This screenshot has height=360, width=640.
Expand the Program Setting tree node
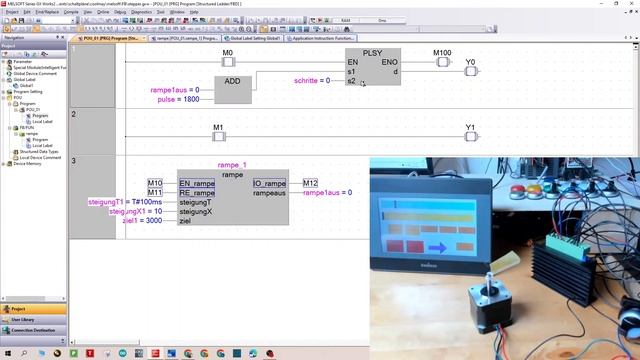tap(4, 92)
